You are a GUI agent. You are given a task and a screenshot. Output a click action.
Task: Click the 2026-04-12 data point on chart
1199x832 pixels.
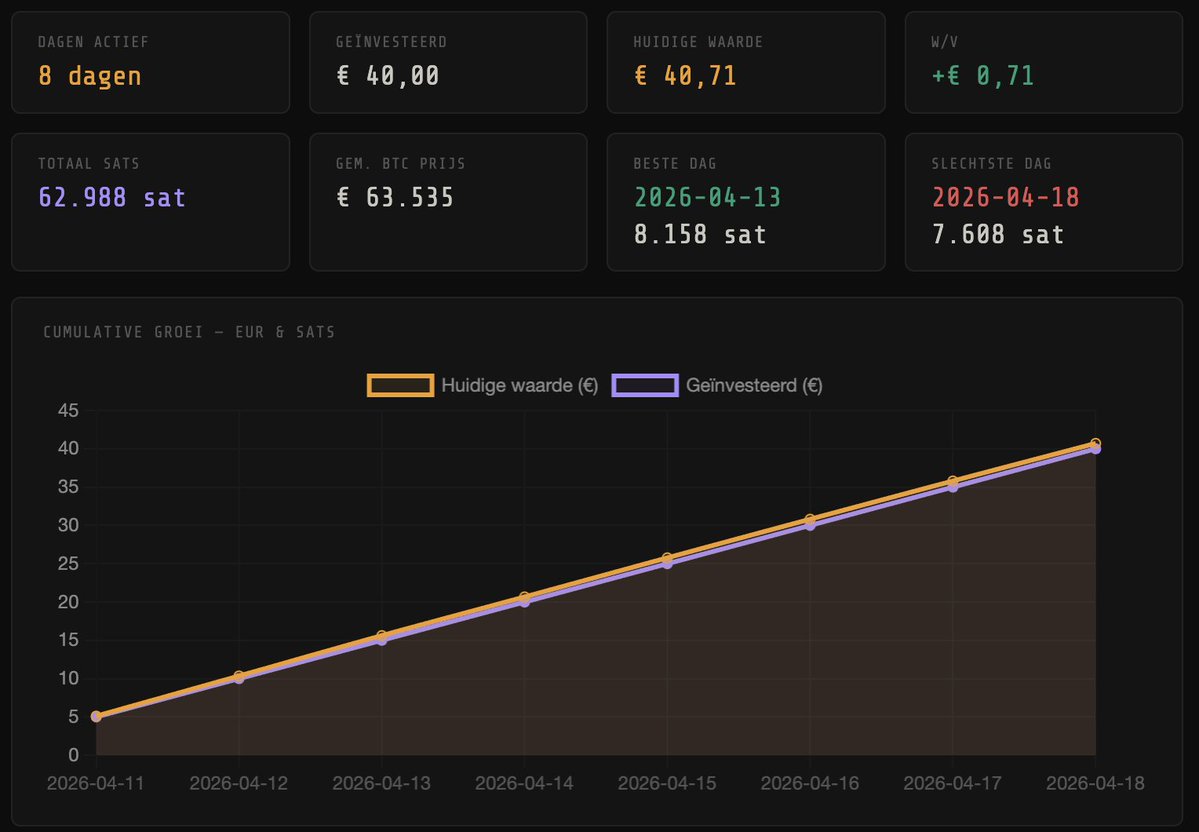coord(239,677)
